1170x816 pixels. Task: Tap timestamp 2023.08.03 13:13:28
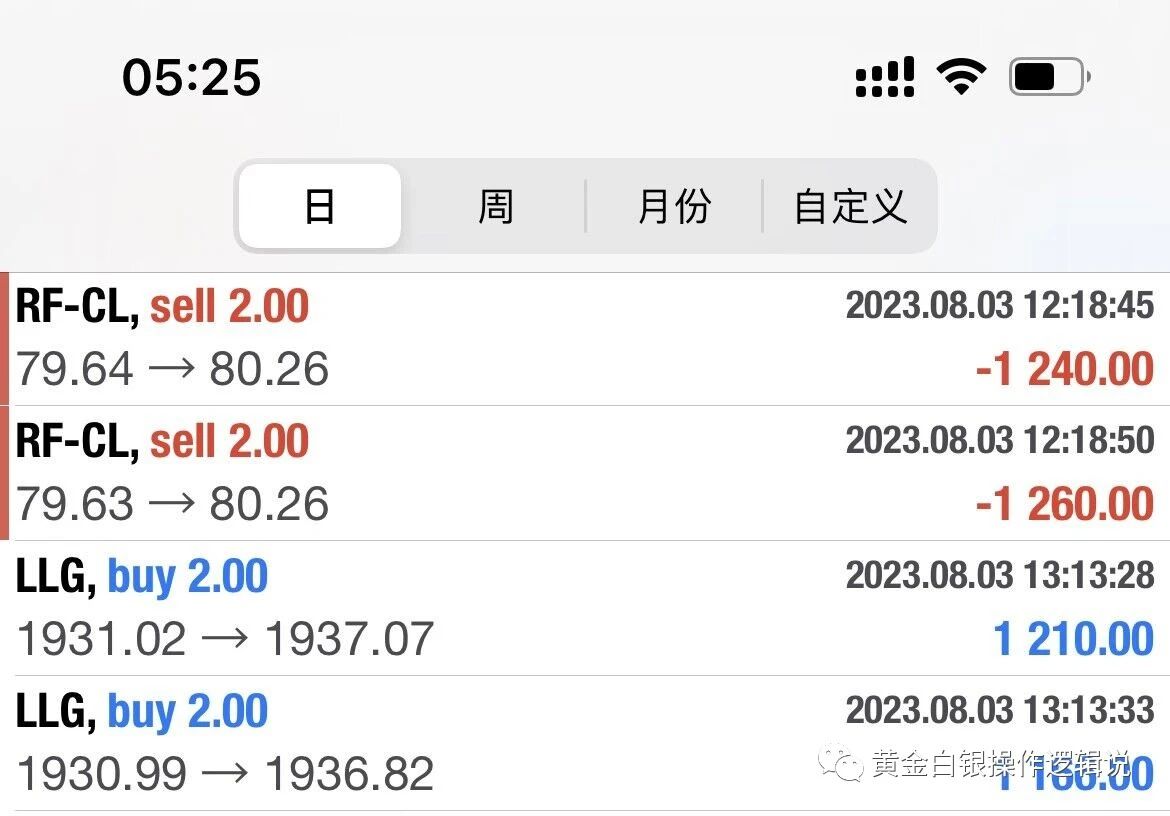coord(999,575)
